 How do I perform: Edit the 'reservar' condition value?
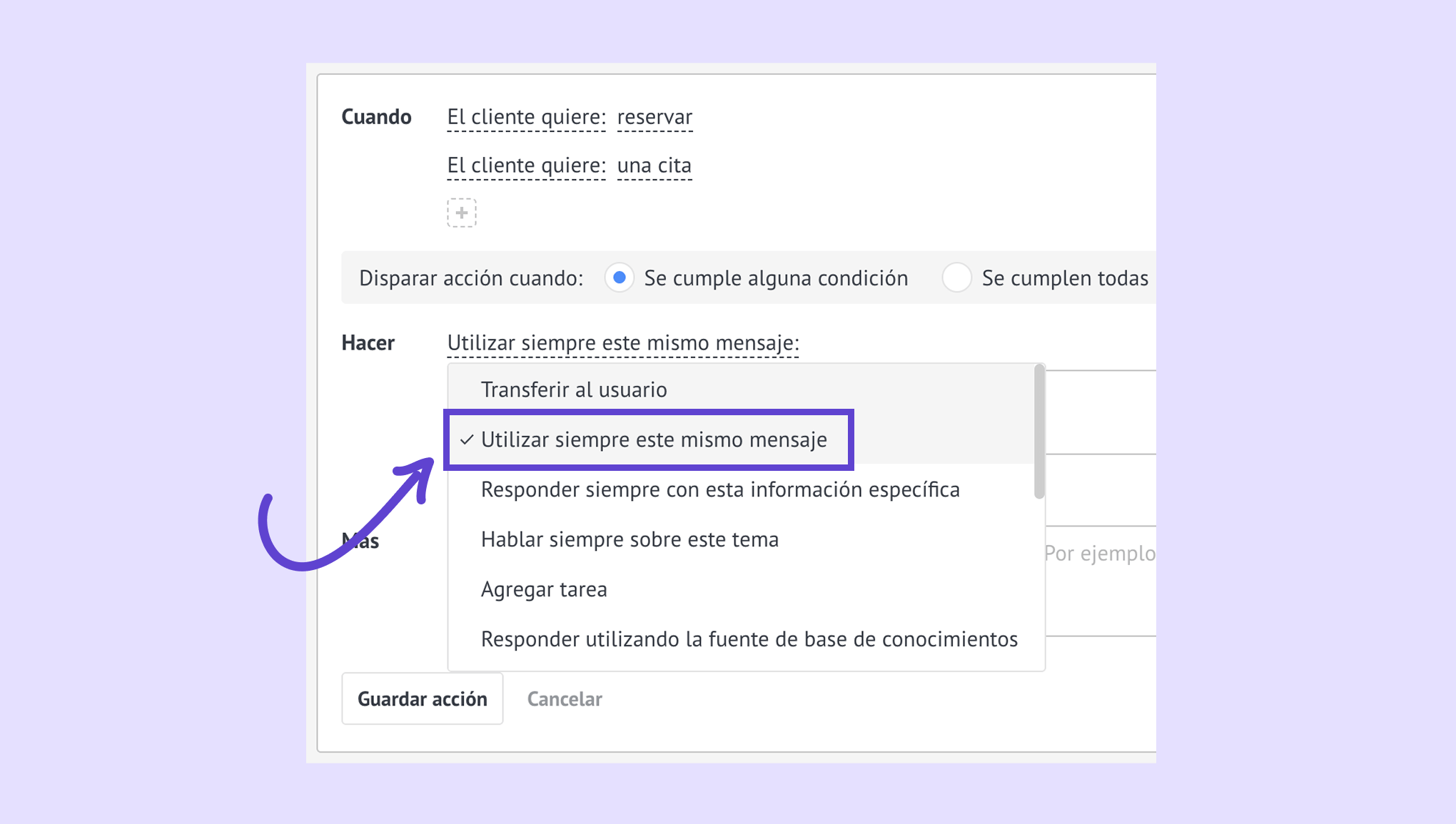[654, 117]
